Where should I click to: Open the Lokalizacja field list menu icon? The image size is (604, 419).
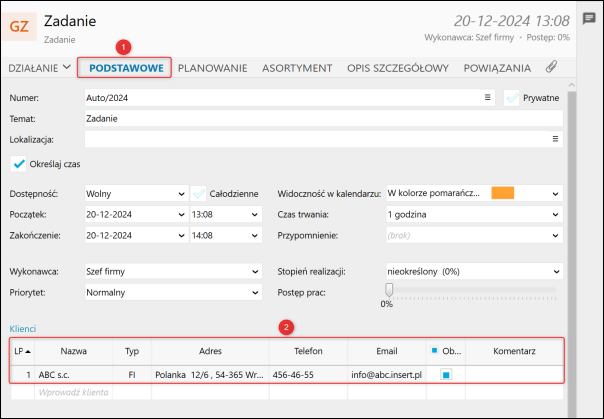pos(555,139)
